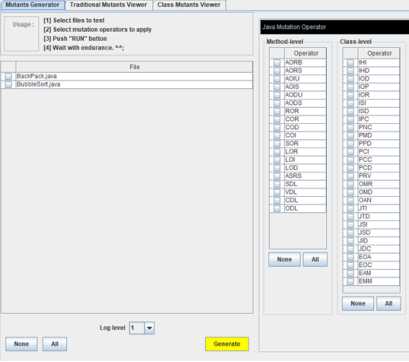The image size is (409, 362).
Task: Enable the AODS operator checkbox
Action: pos(277,103)
